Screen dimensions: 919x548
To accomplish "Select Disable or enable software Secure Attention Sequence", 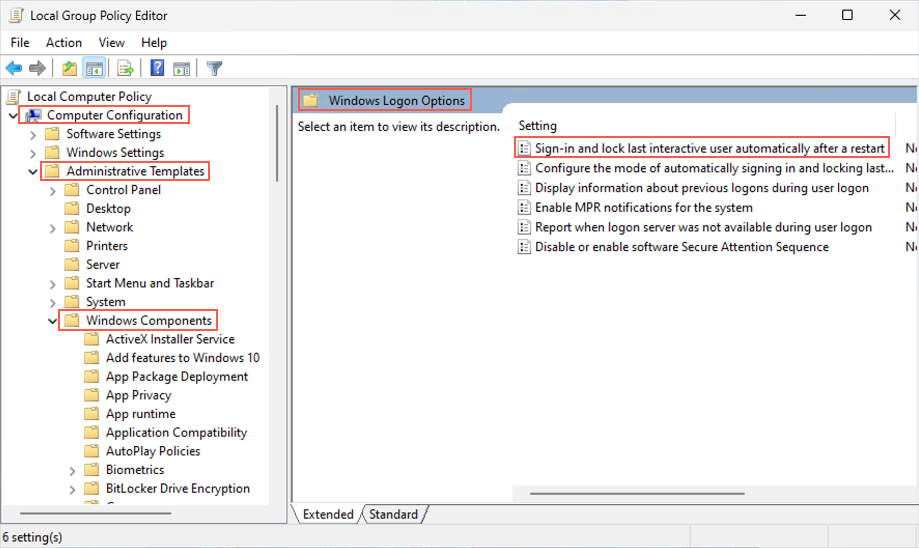I will coord(682,247).
